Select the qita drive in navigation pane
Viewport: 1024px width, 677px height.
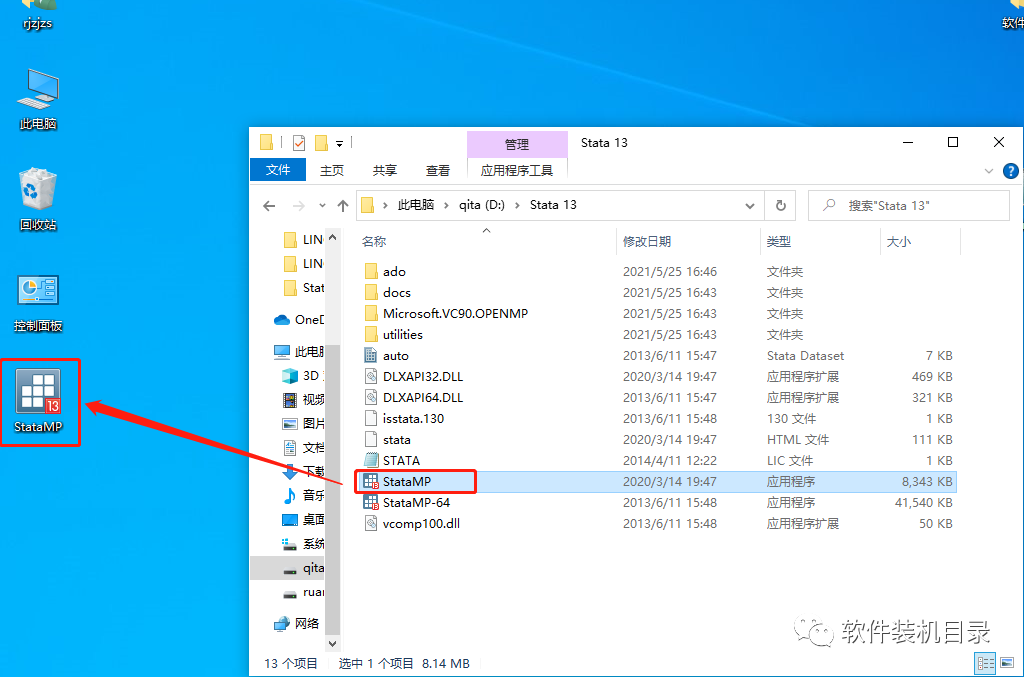303,568
